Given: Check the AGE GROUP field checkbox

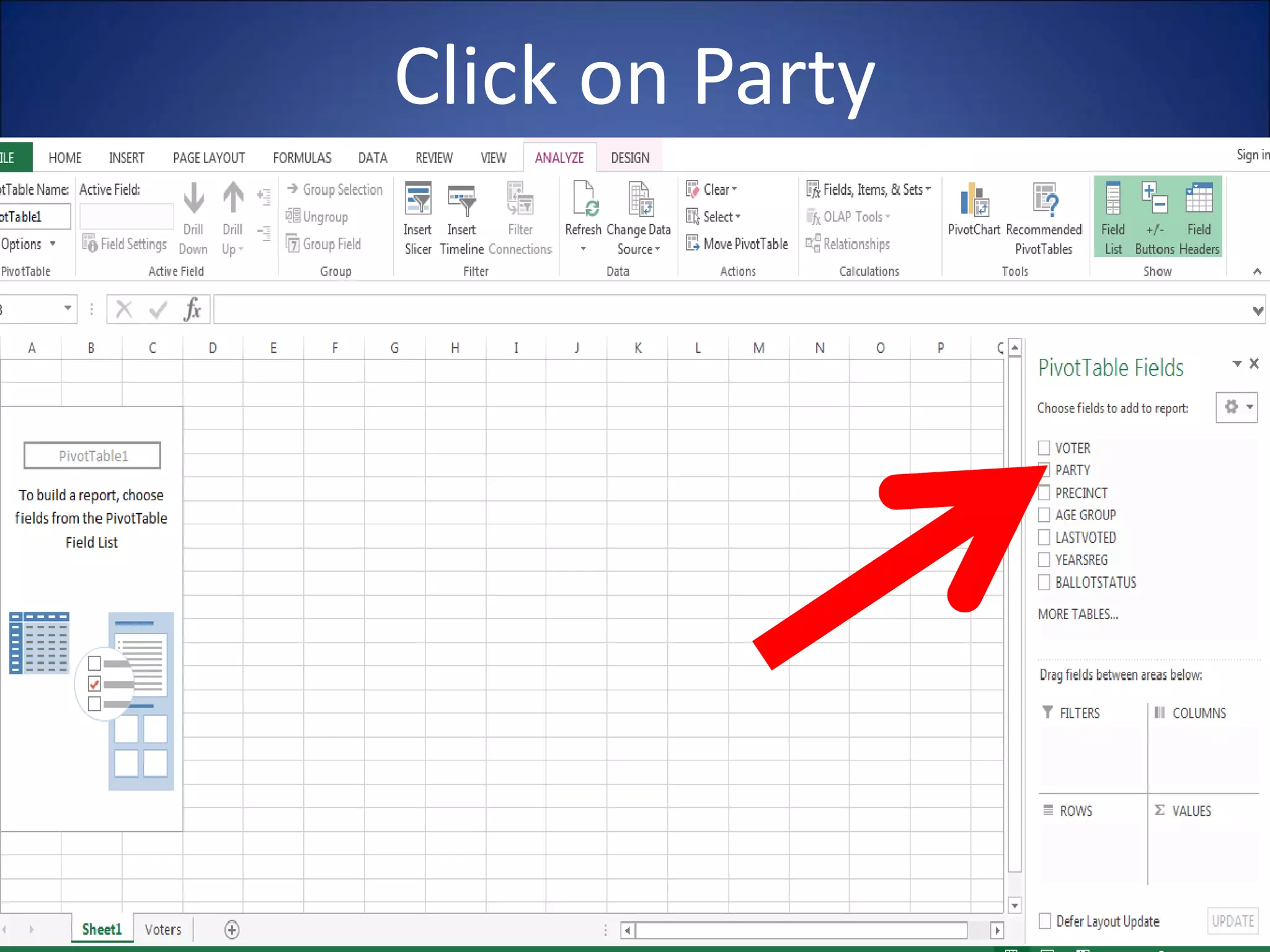Looking at the screenshot, I should [x=1044, y=515].
